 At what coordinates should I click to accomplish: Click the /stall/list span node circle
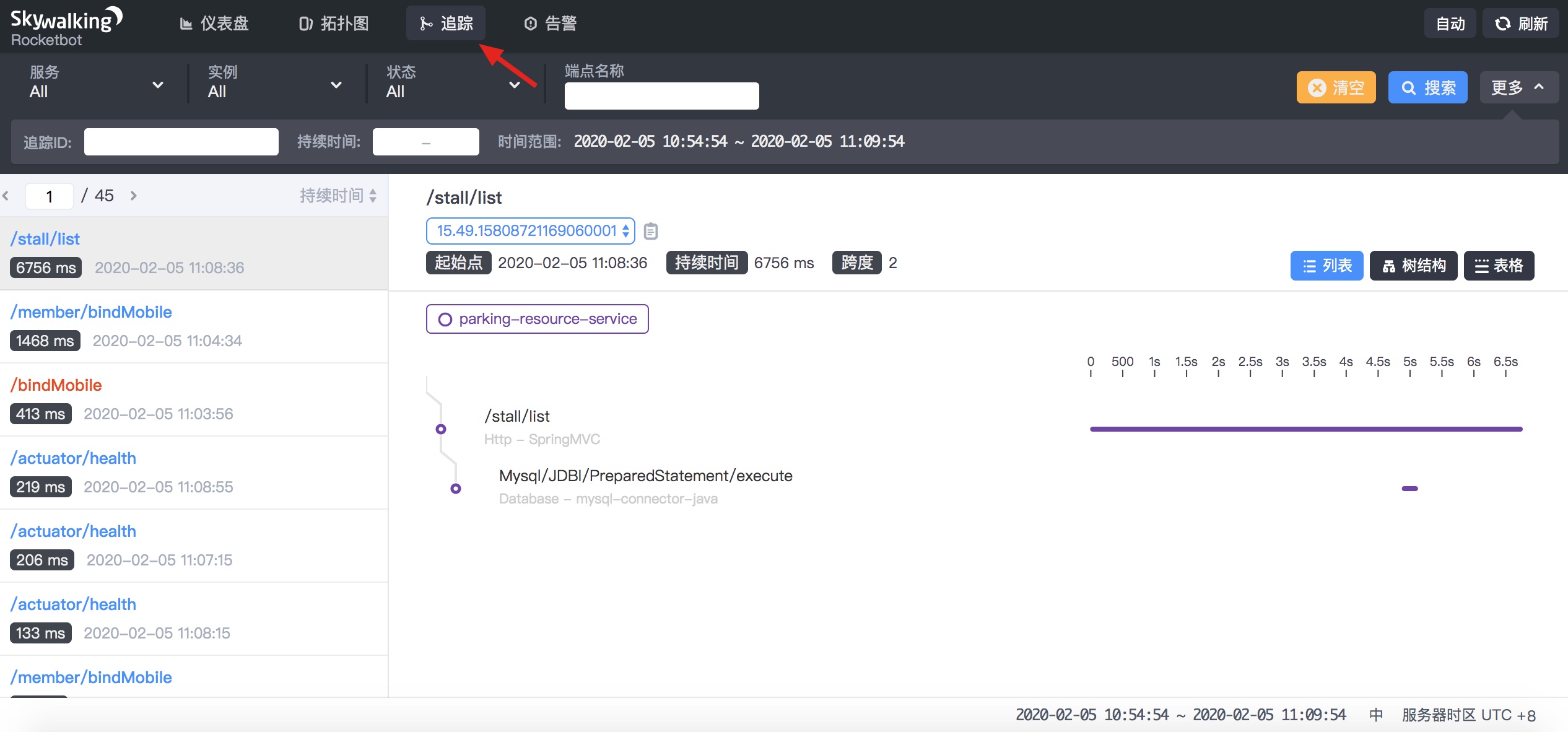(441, 429)
